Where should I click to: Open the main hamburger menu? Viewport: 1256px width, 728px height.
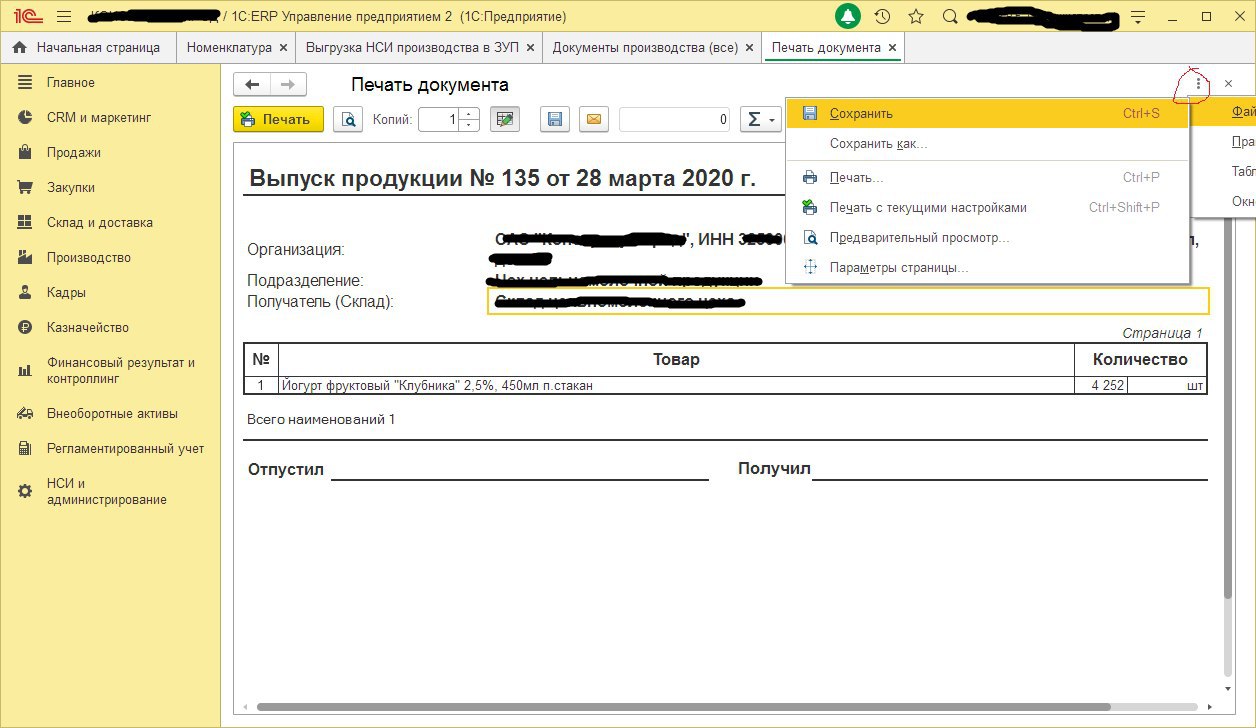pyautogui.click(x=64, y=16)
